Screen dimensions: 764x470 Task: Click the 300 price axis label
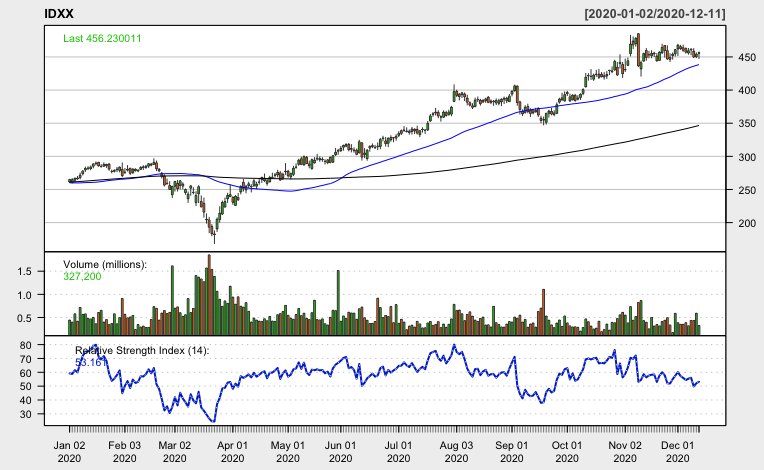click(747, 157)
